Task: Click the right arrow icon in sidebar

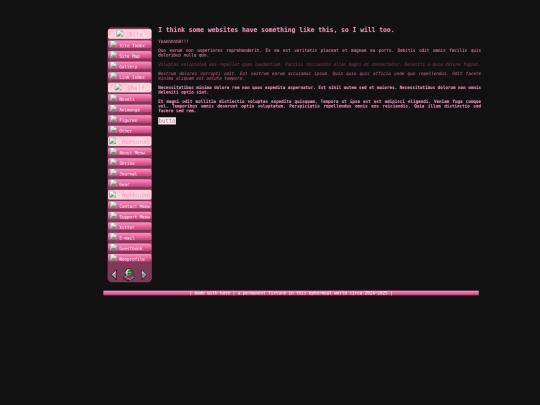Action: pyautogui.click(x=144, y=275)
